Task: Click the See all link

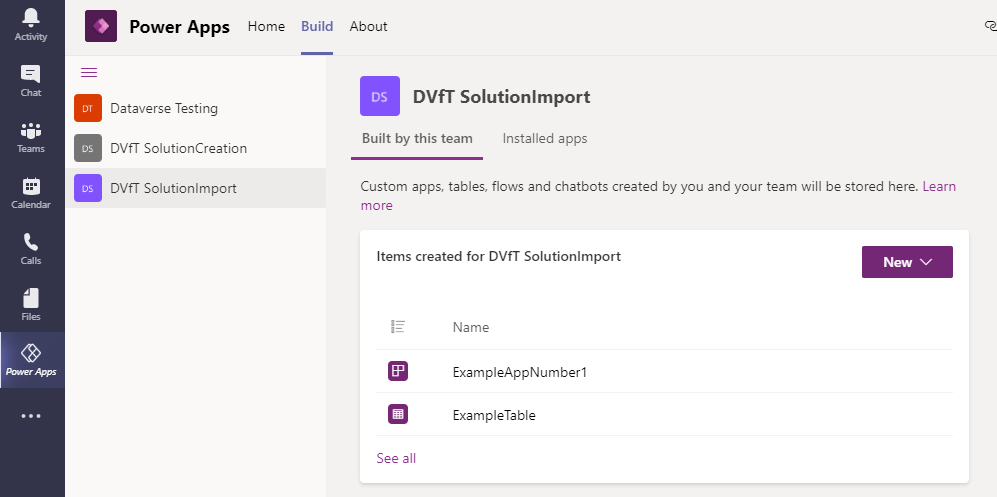Action: coord(396,458)
